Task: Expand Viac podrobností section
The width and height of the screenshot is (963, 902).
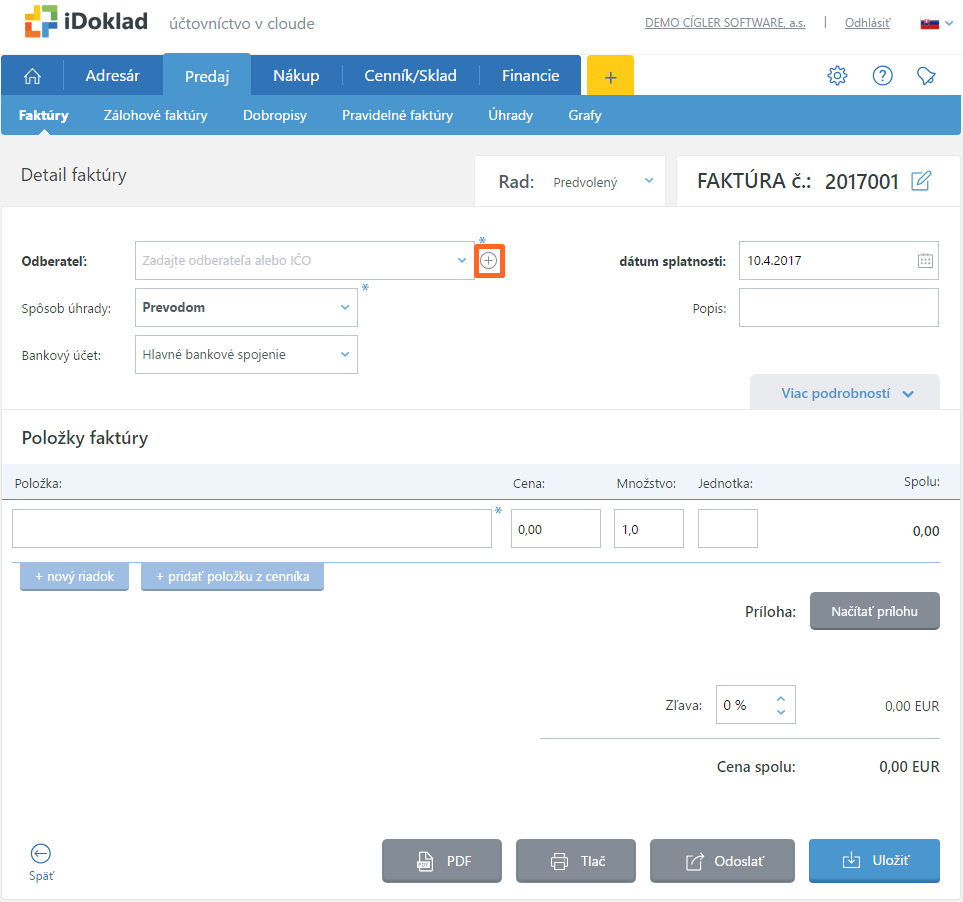Action: (x=846, y=393)
